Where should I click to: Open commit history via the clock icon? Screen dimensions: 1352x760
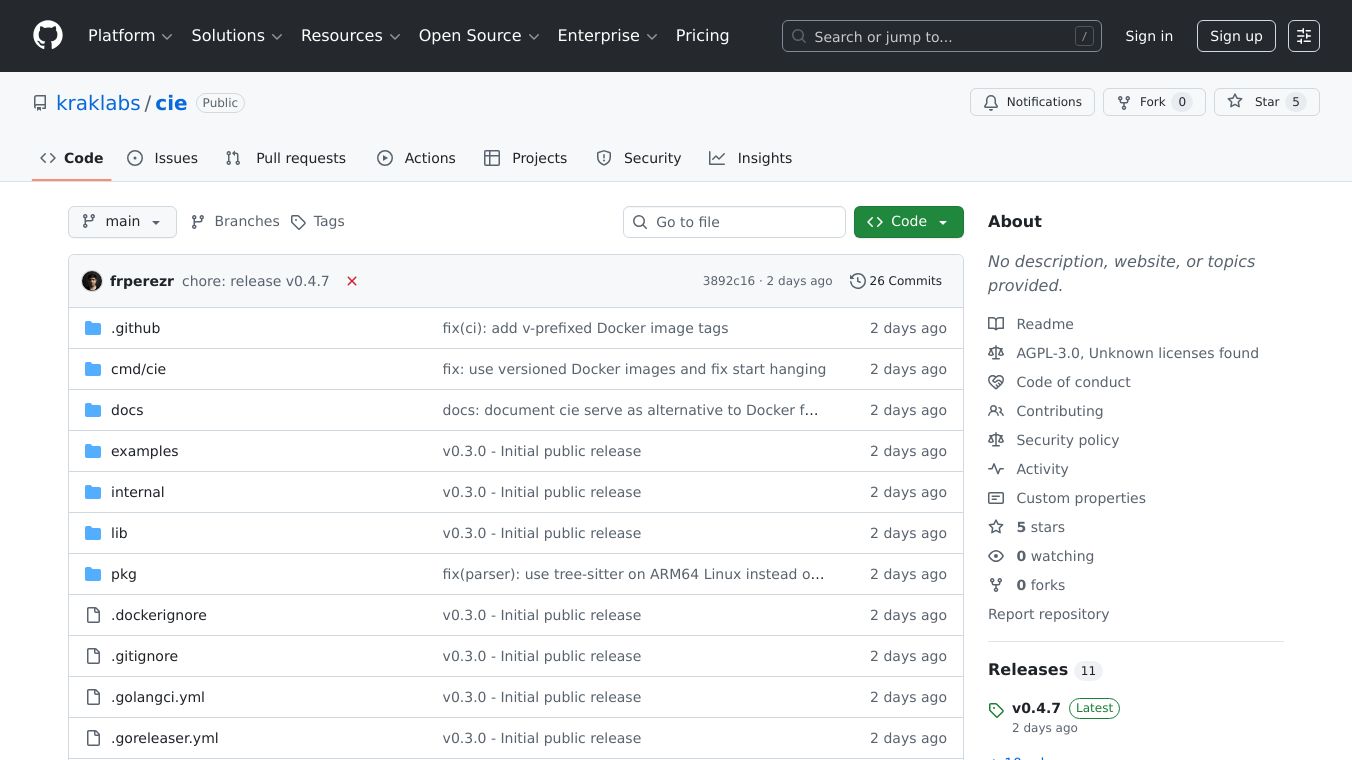coord(857,281)
